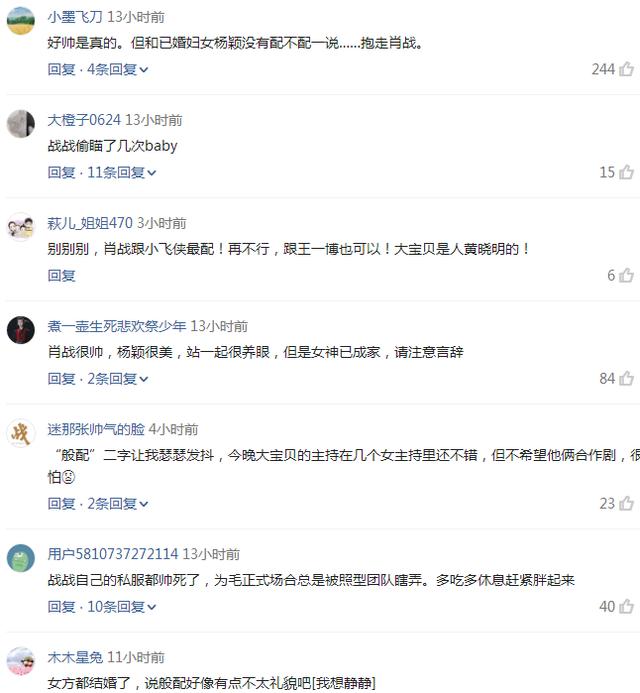
Task: Open 煮一壶生死悲欢祭少年's dark avatar
Action: click(21, 330)
